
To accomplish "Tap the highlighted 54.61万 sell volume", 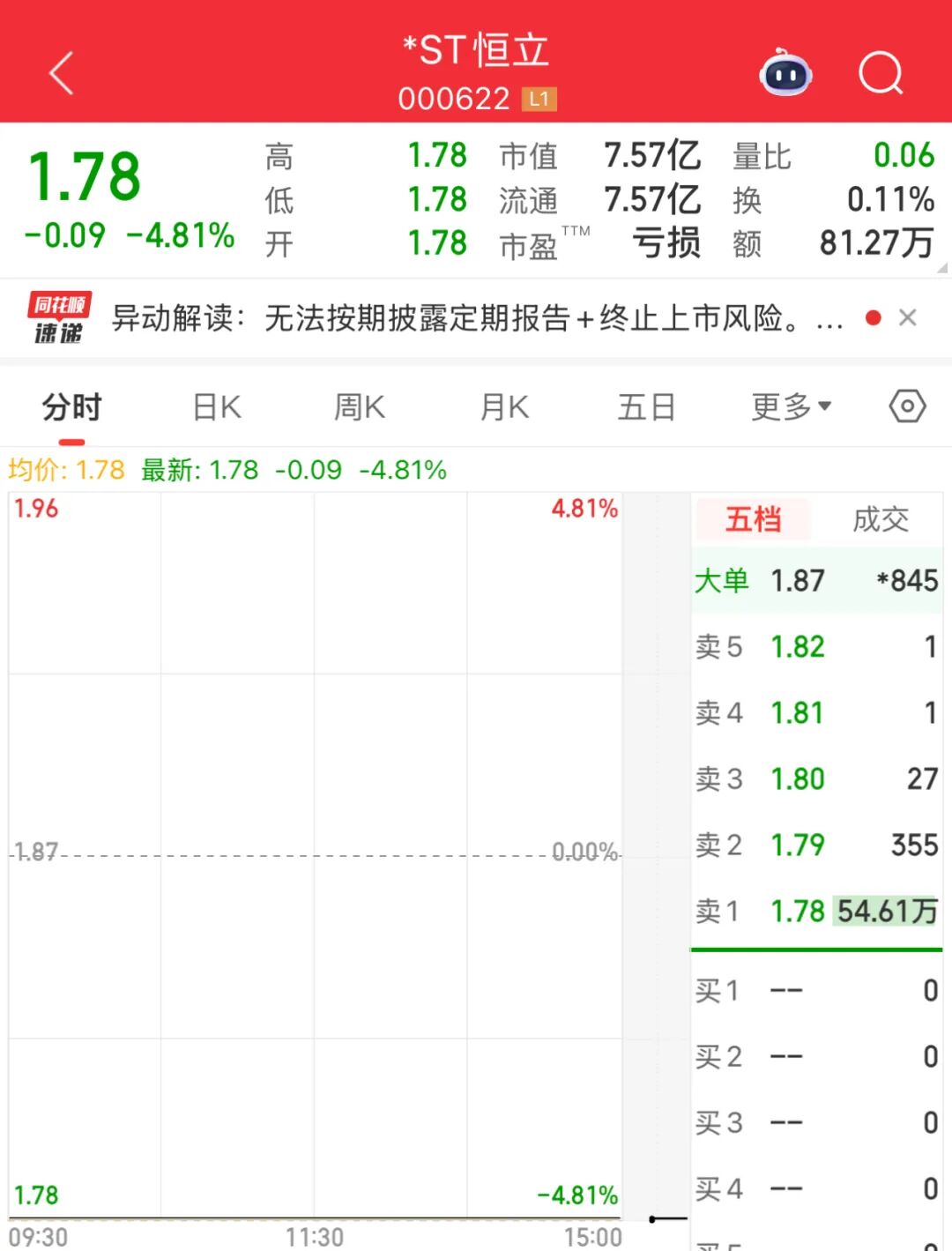I will (x=887, y=911).
